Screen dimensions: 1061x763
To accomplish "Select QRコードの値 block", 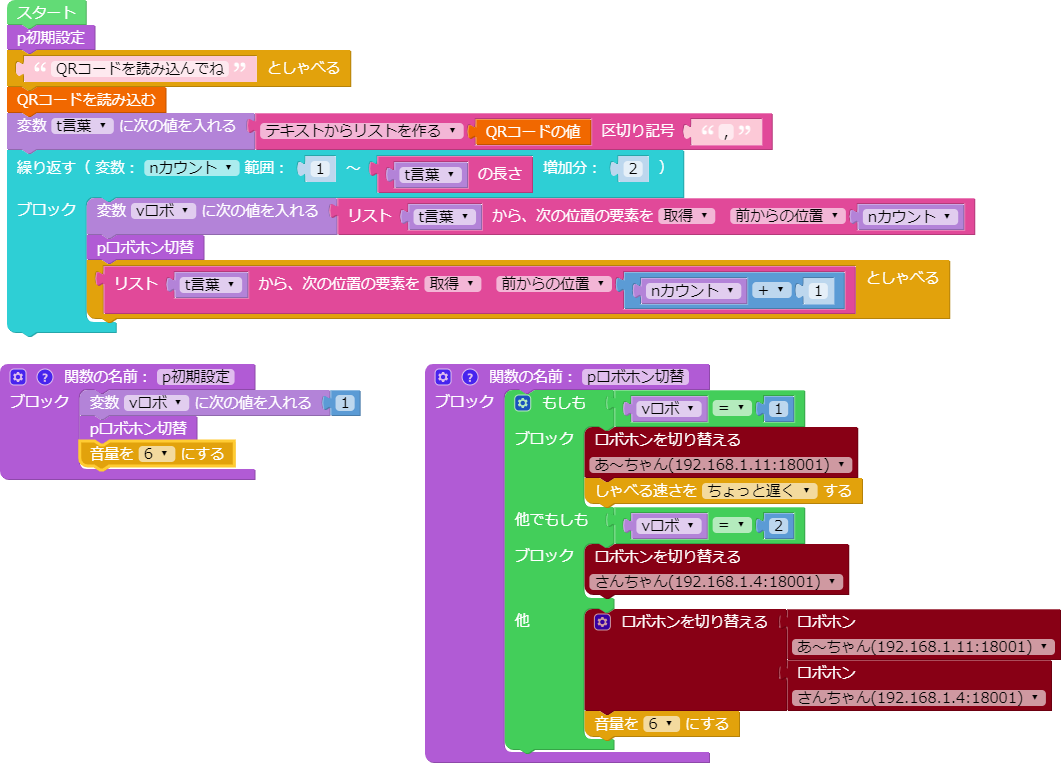I will (x=533, y=131).
